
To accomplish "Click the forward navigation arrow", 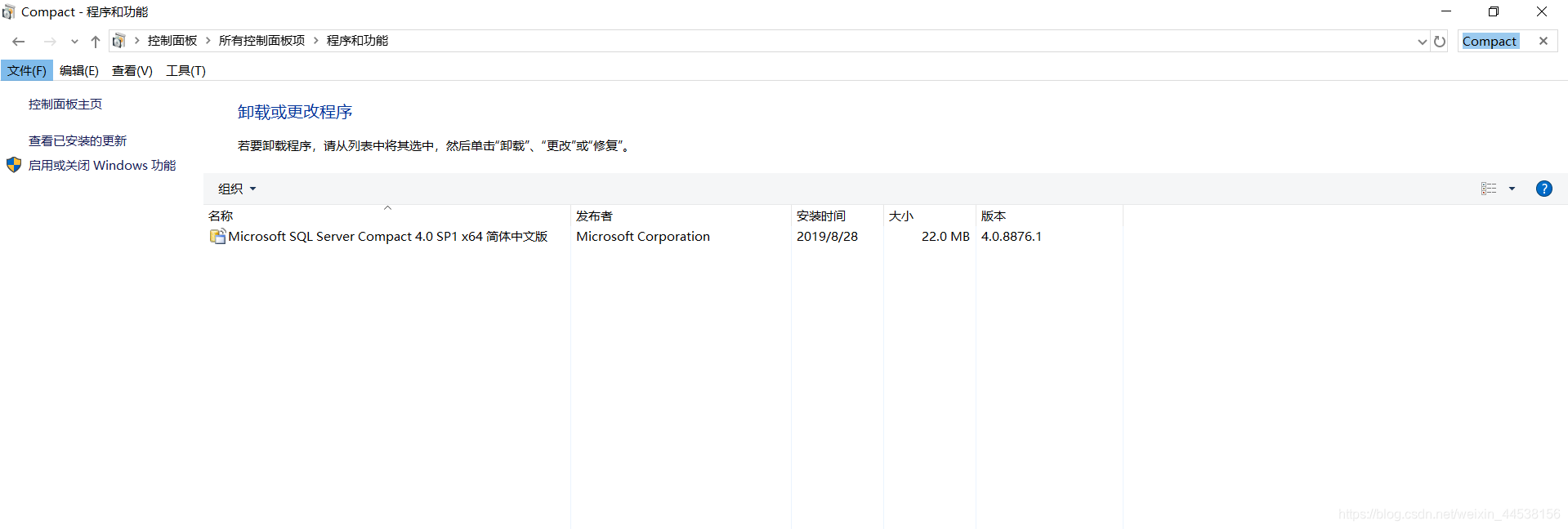I will tap(51, 42).
